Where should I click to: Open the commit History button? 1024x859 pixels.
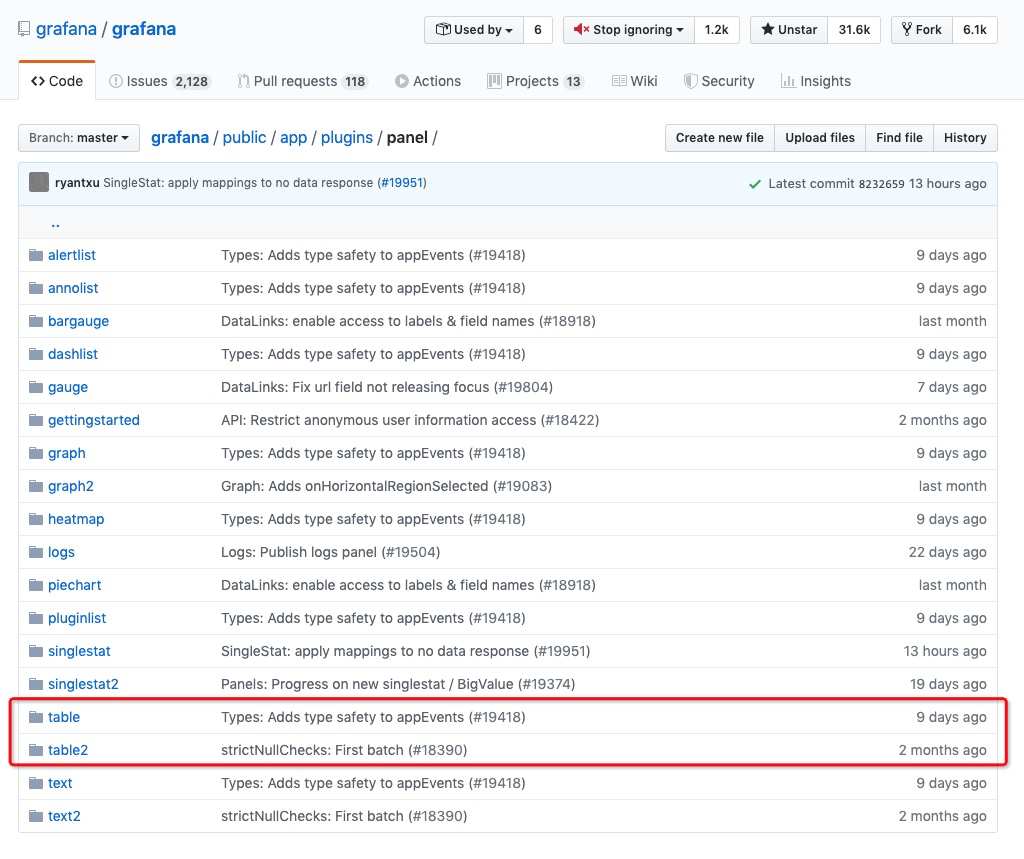coord(965,138)
